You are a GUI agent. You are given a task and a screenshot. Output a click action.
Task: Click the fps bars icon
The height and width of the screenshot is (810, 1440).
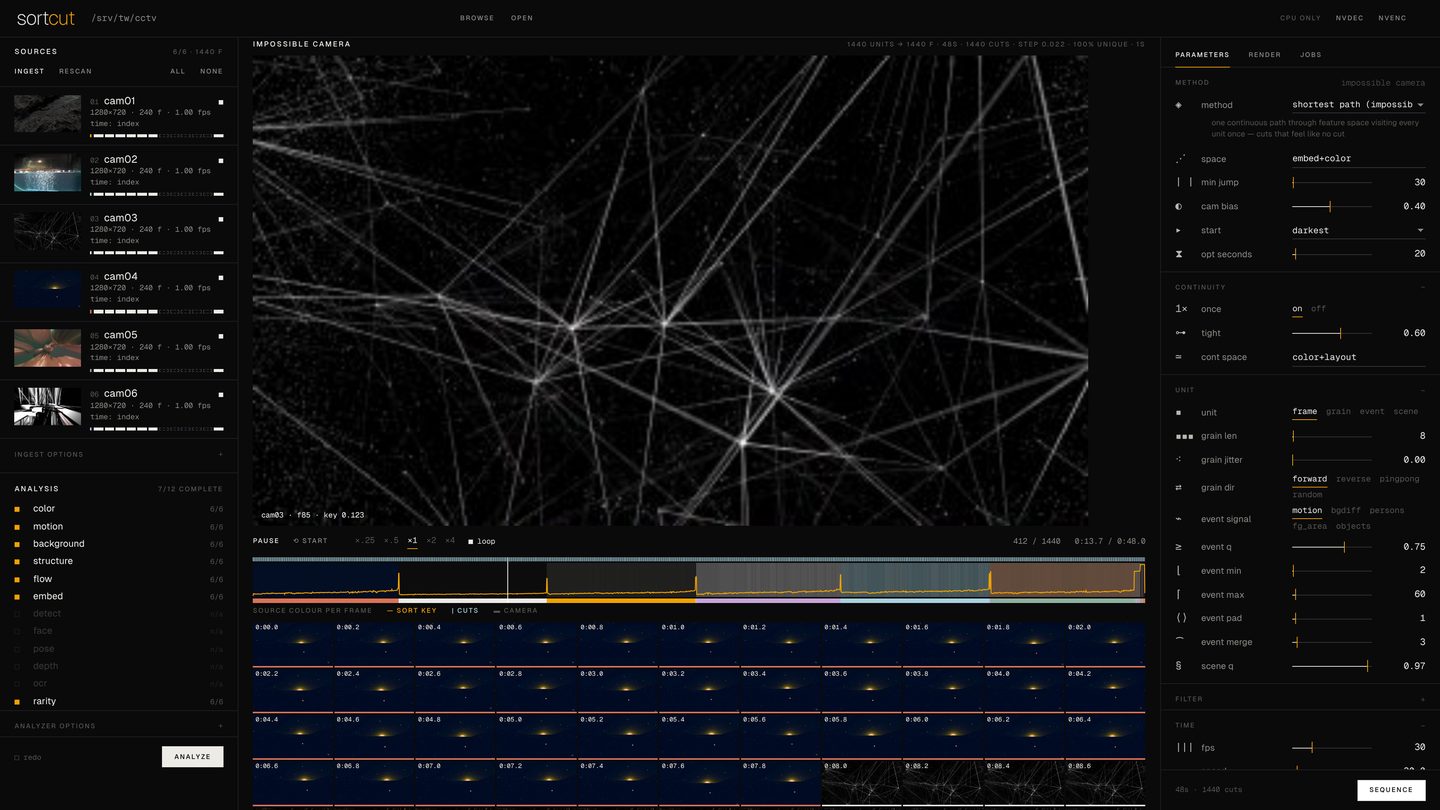(x=1183, y=748)
